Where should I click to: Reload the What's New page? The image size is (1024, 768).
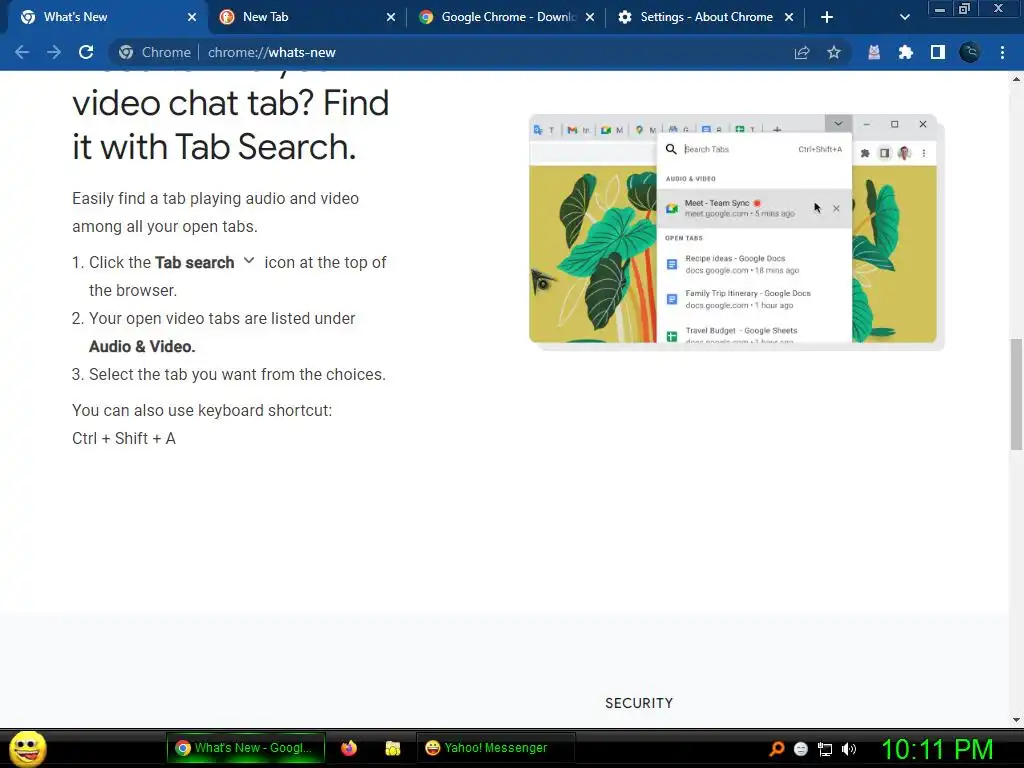click(x=86, y=52)
